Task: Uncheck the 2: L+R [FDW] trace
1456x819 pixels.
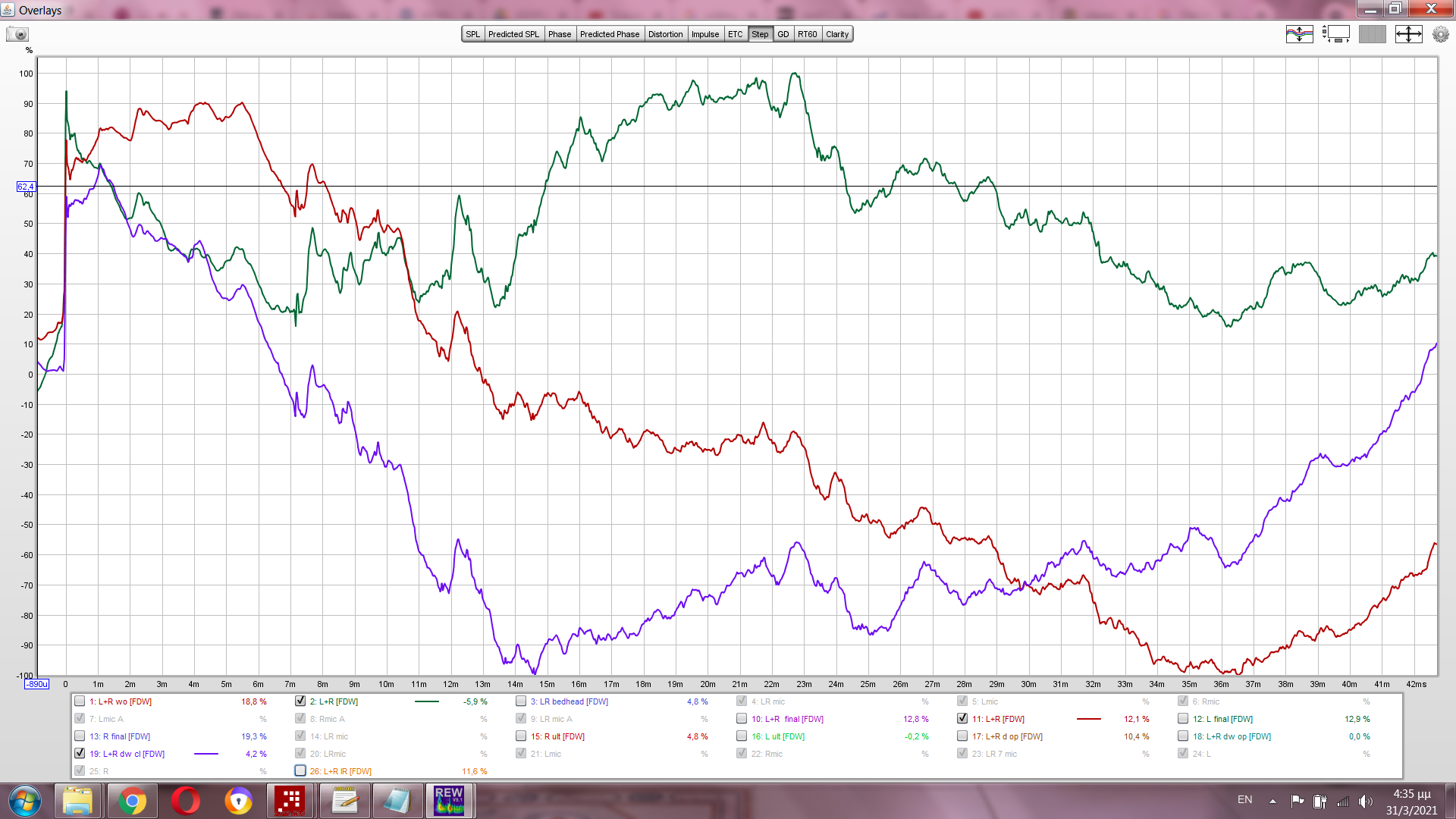Action: (300, 701)
